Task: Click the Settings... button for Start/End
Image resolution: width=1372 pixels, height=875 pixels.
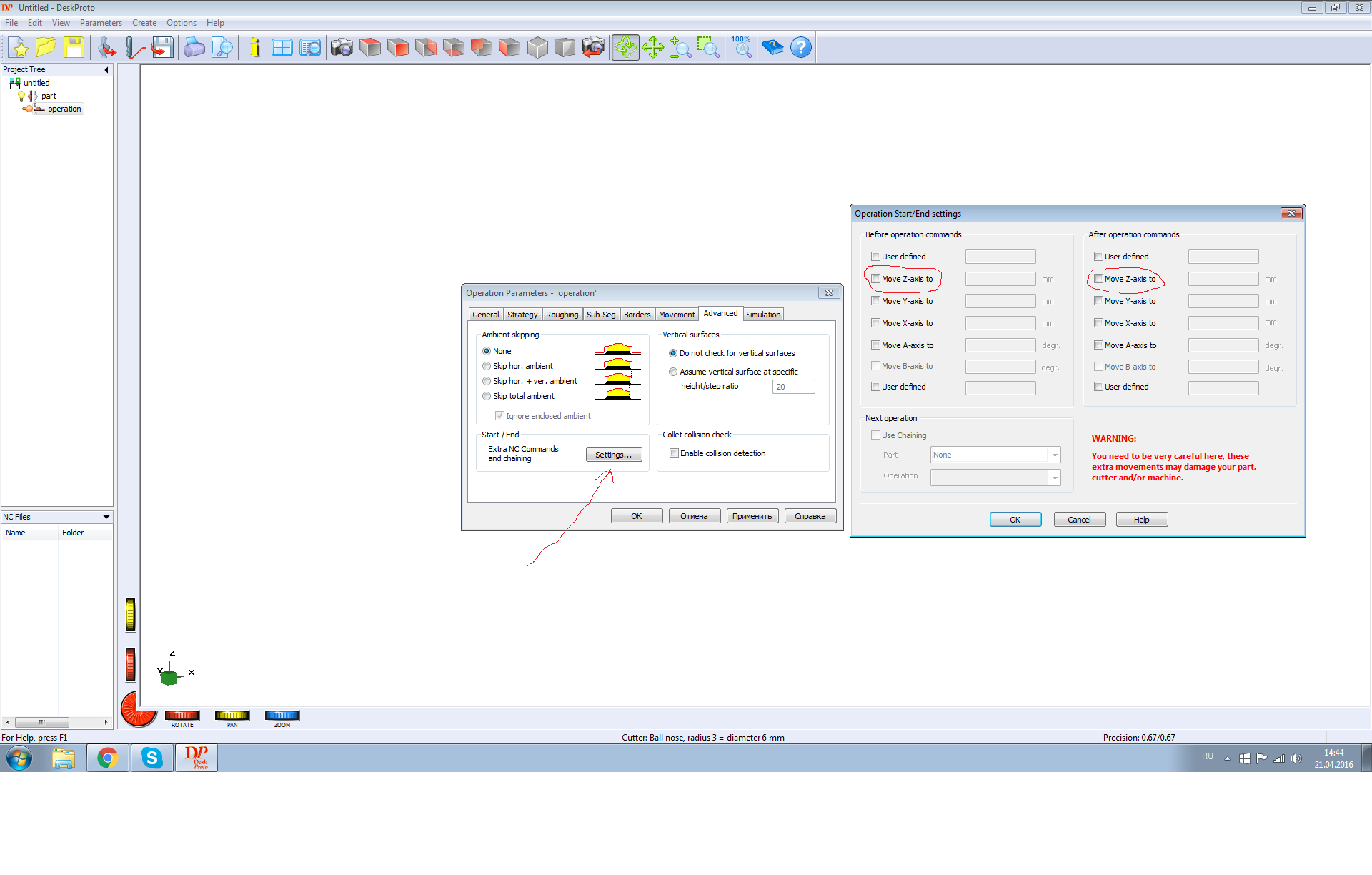Action: click(x=613, y=455)
